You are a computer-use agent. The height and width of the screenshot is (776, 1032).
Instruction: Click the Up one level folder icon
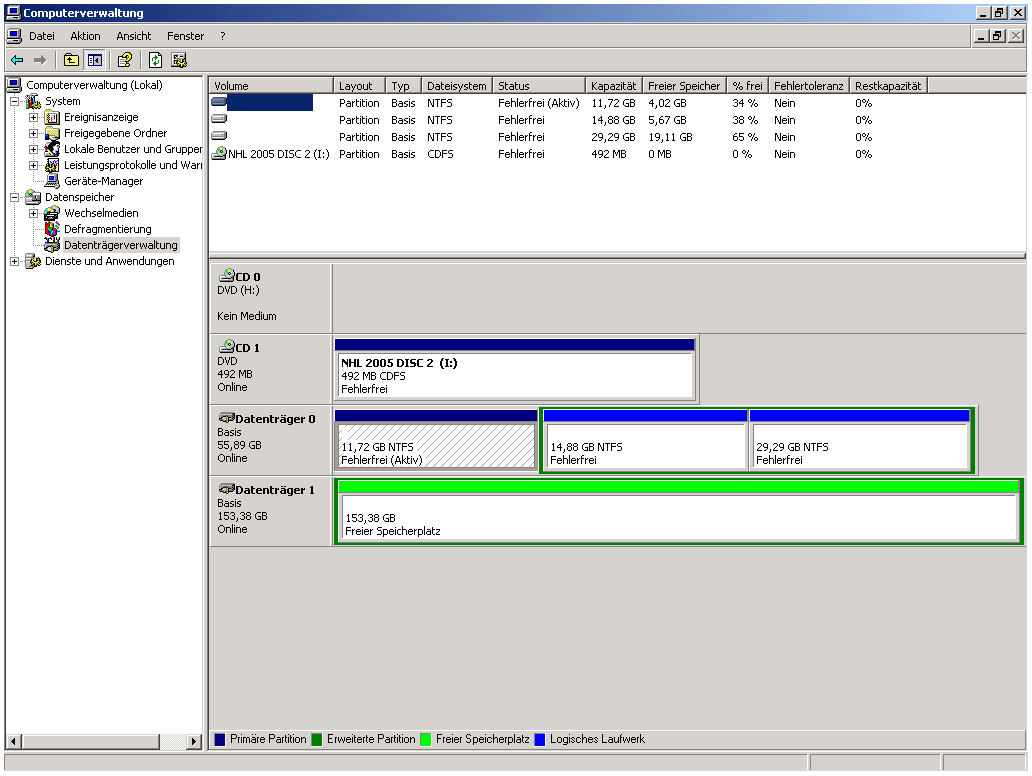(x=71, y=61)
